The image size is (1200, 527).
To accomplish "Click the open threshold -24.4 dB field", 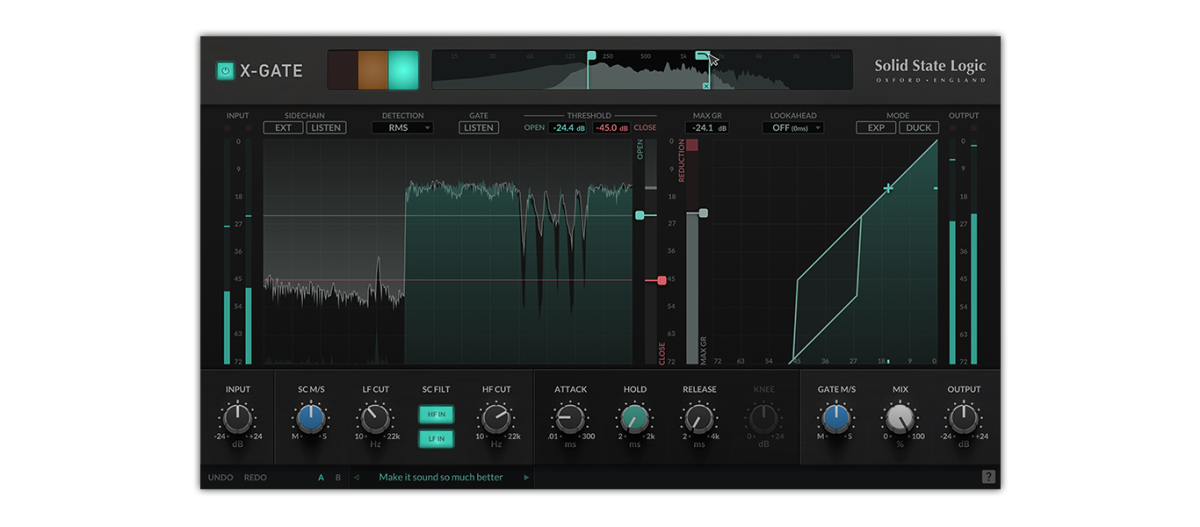I will (x=568, y=128).
